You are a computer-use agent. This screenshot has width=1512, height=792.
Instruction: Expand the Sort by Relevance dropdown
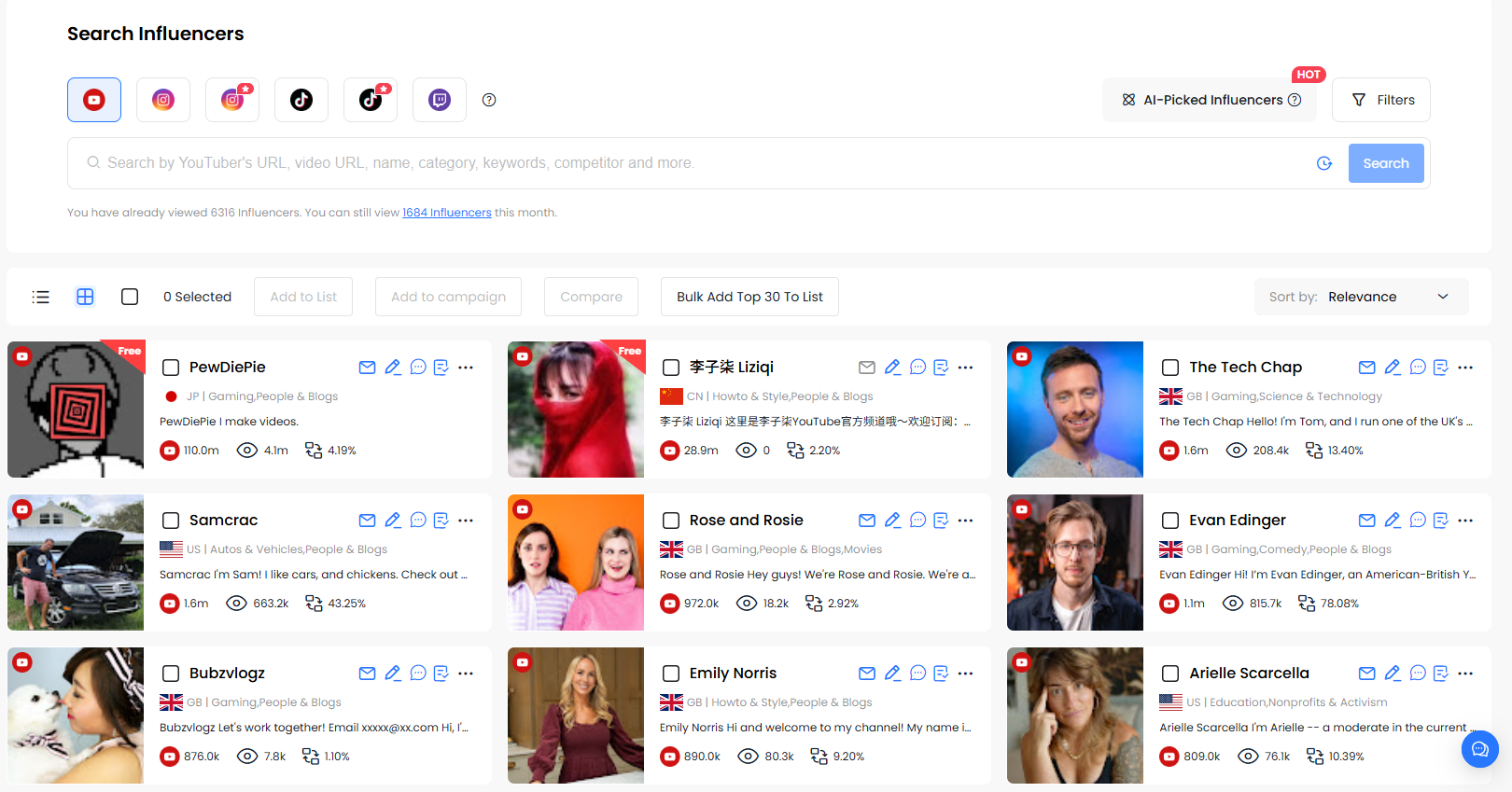[1361, 297]
